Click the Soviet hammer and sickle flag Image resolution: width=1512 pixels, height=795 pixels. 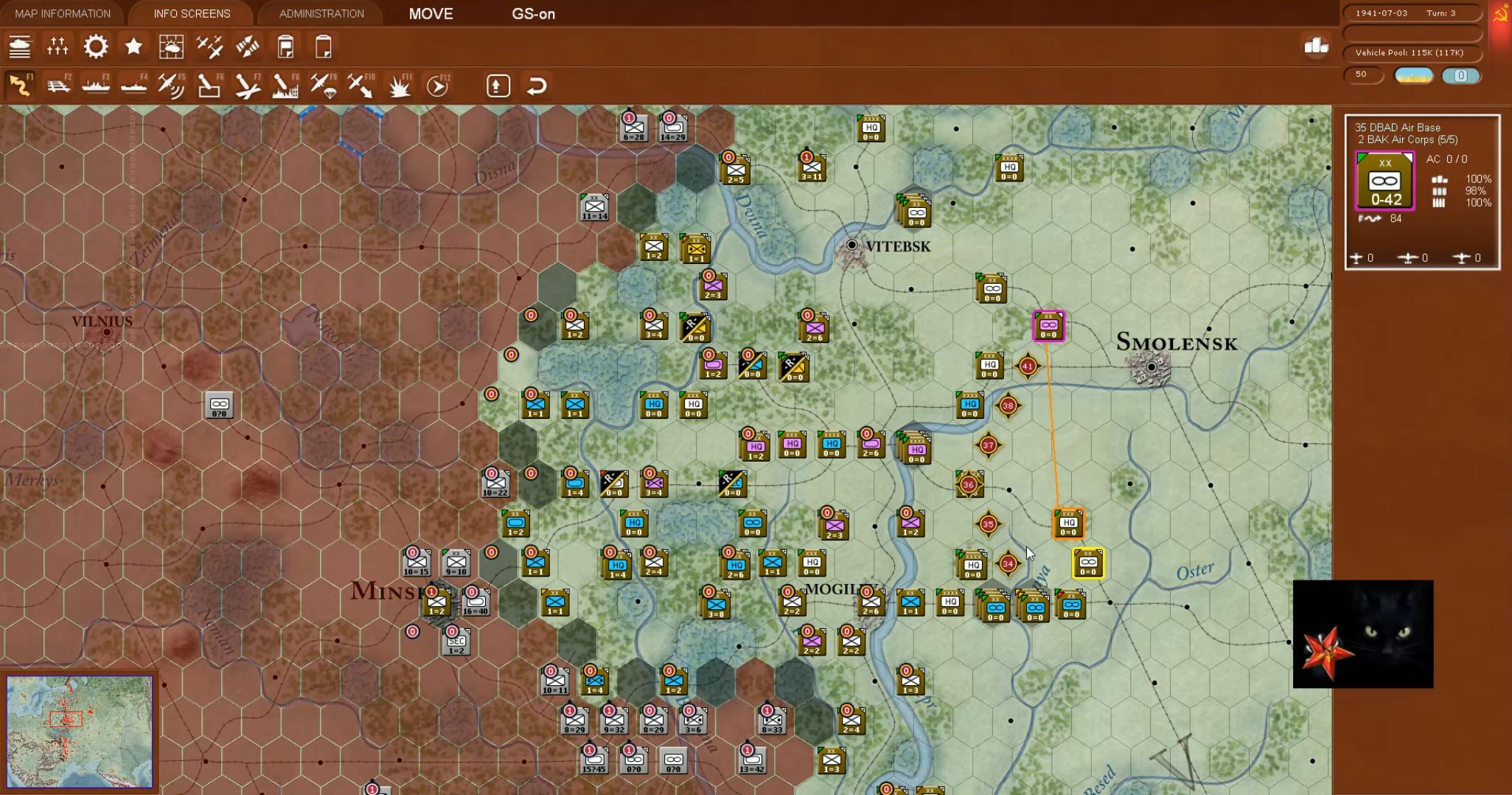(1499, 15)
